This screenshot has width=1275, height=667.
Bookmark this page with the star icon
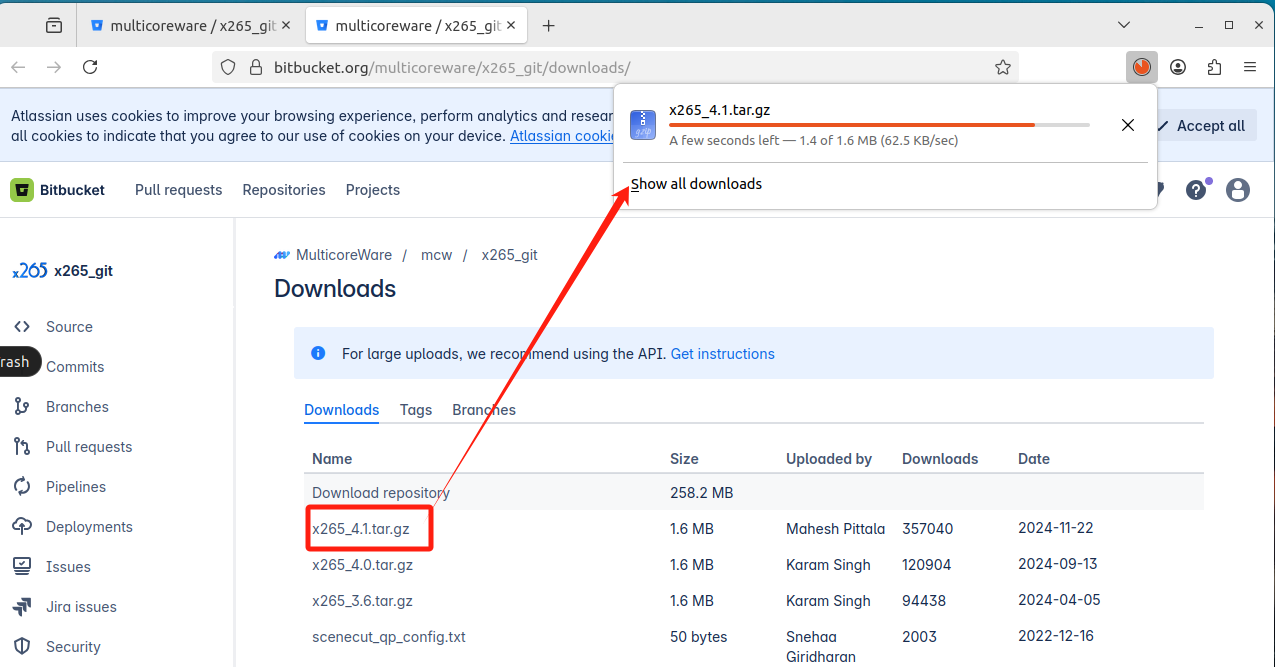(x=1003, y=67)
